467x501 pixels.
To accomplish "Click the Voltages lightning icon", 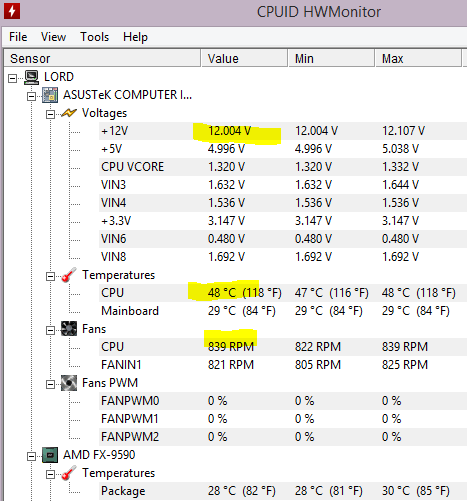I will point(69,113).
